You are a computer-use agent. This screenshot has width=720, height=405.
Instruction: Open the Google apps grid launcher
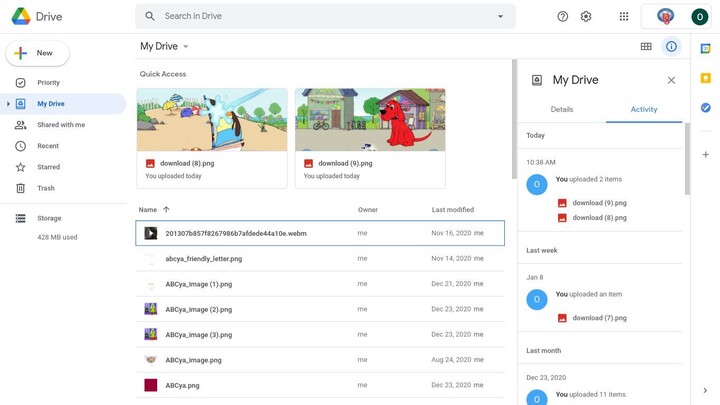pyautogui.click(x=624, y=16)
